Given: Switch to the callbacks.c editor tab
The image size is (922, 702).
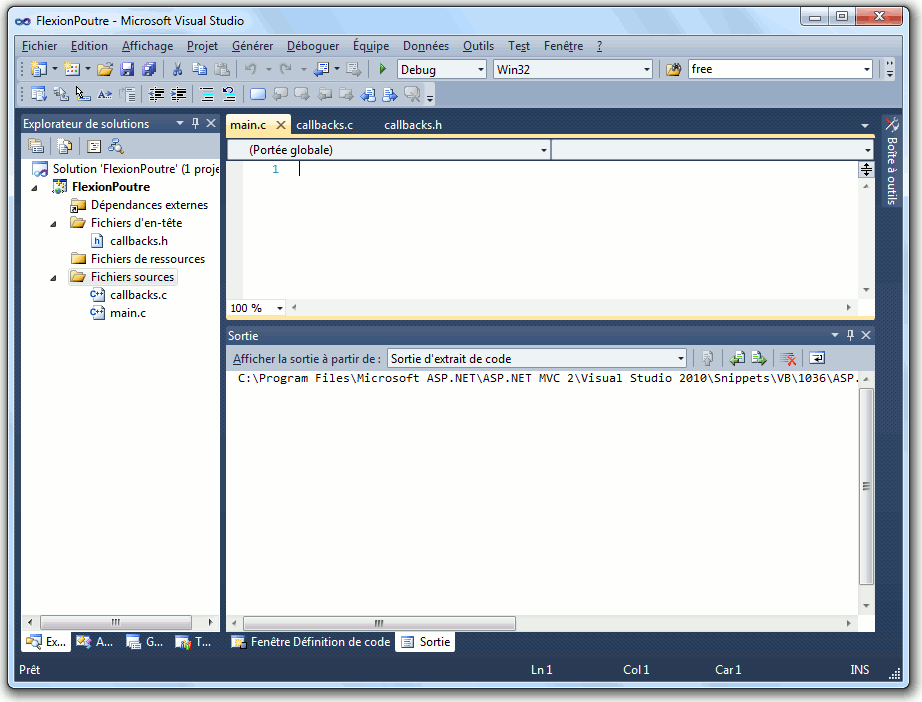Looking at the screenshot, I should tap(325, 125).
